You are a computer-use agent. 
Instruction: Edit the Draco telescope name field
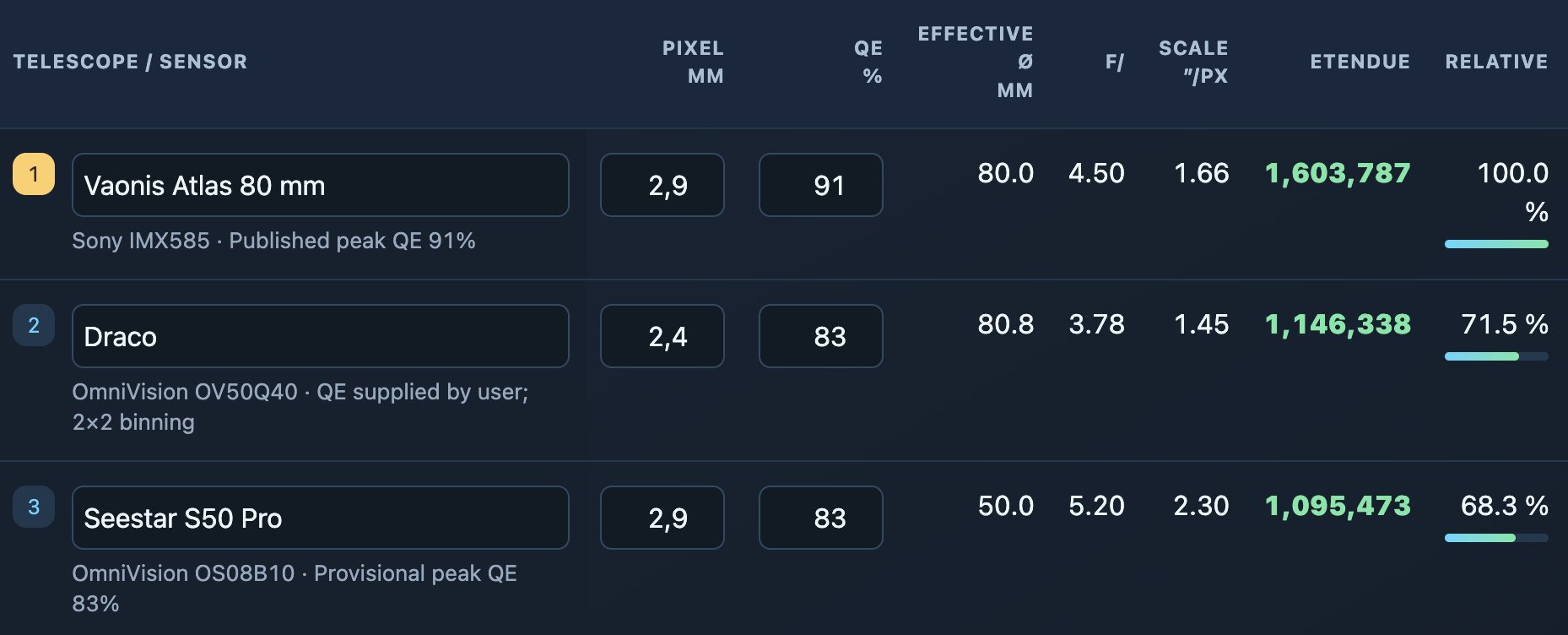(x=321, y=336)
